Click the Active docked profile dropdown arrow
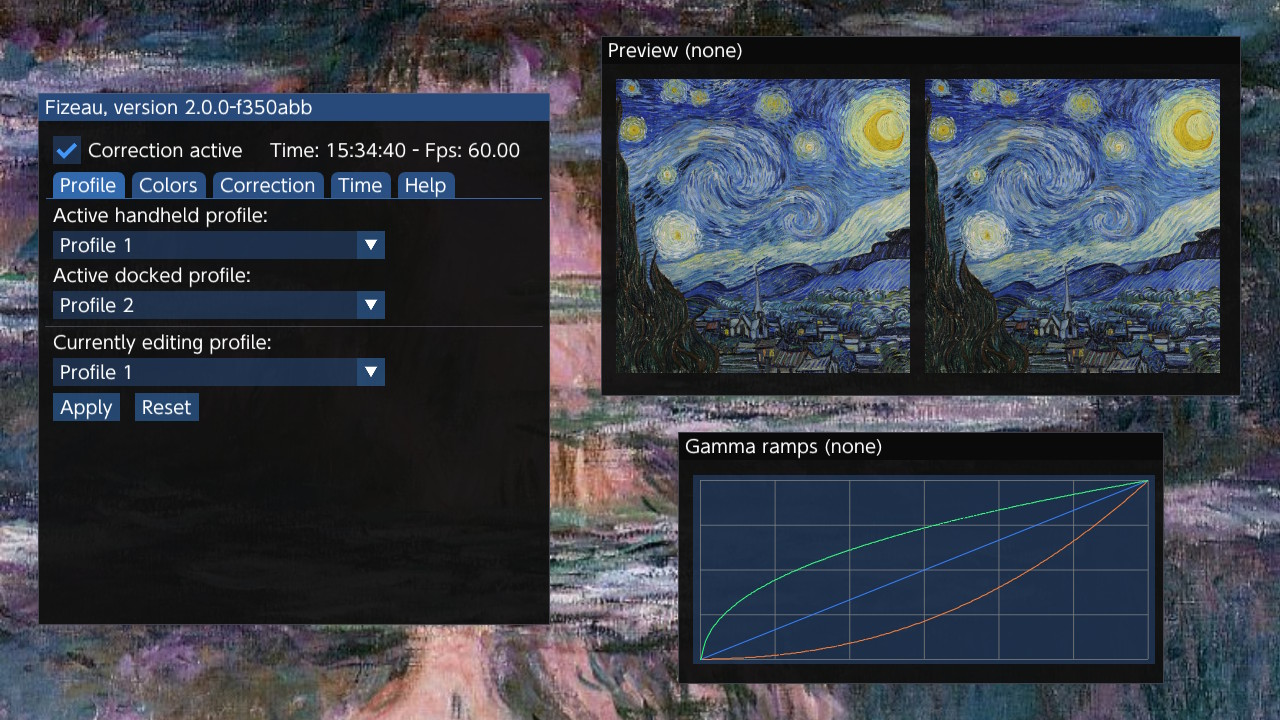This screenshot has height=720, width=1280. (371, 305)
